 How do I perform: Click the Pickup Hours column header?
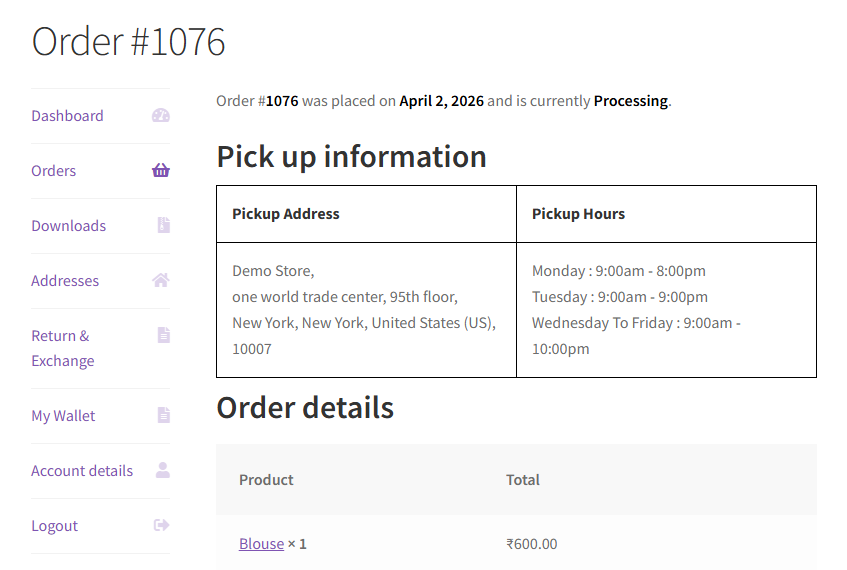(x=578, y=214)
